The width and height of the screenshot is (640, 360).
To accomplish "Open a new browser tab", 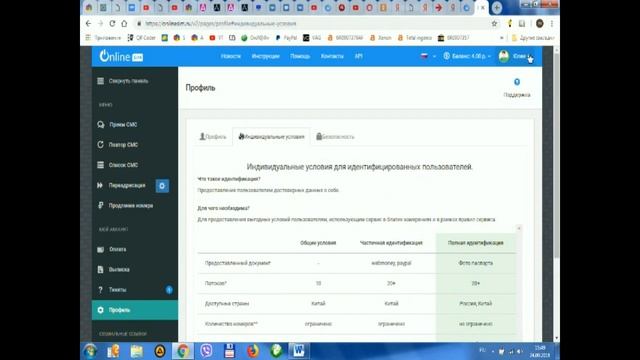I will click(496, 7).
